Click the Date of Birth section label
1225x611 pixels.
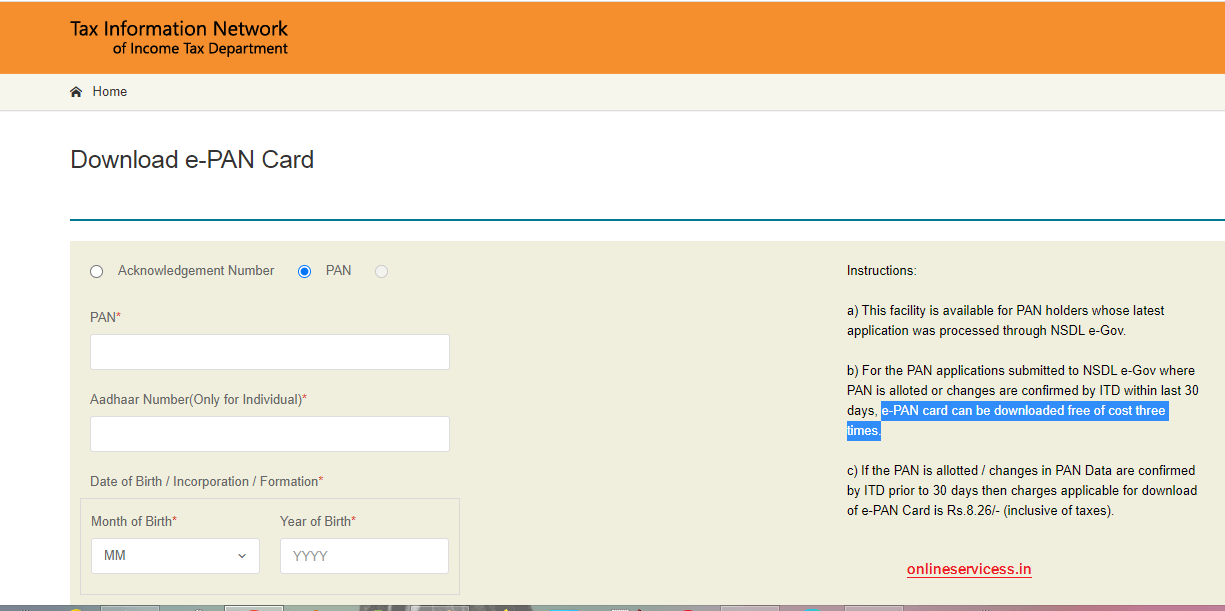pos(206,481)
